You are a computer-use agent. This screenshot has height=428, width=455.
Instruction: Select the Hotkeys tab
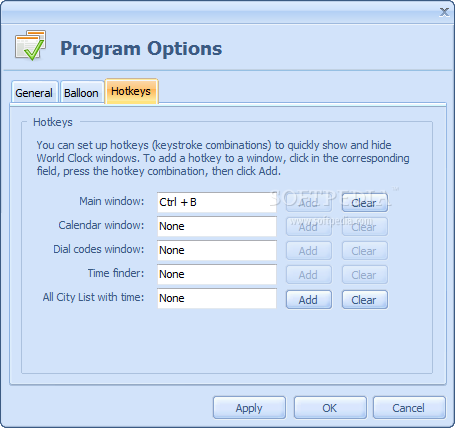click(x=131, y=91)
